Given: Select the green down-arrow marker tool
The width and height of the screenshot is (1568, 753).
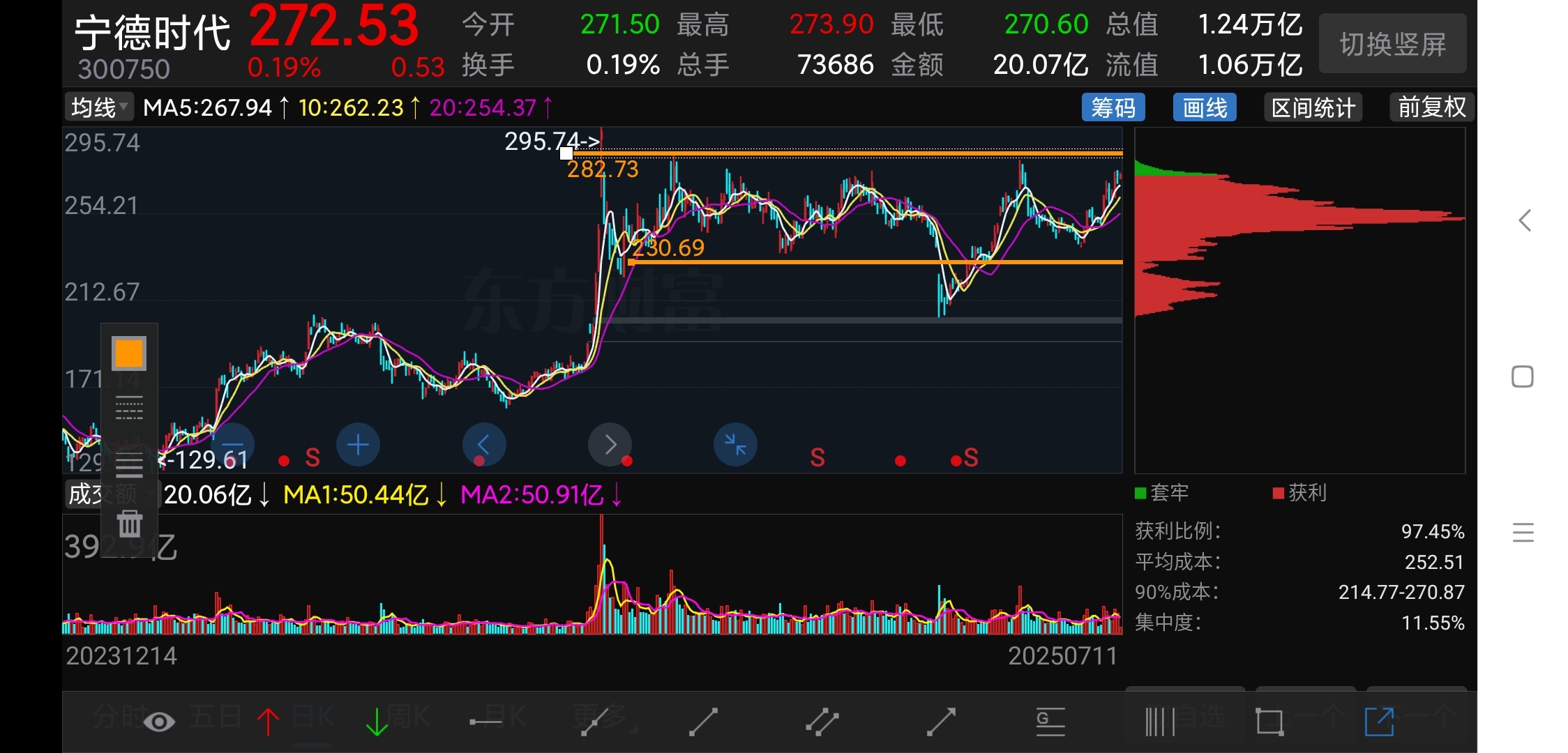Looking at the screenshot, I should [x=377, y=722].
